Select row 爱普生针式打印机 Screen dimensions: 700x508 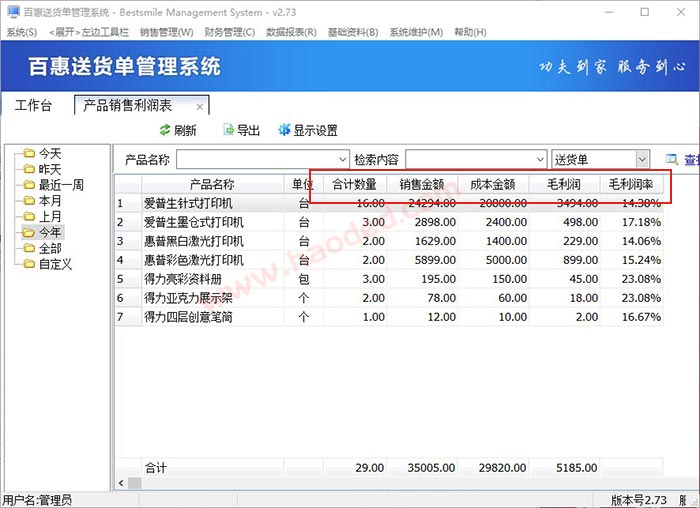[389, 203]
